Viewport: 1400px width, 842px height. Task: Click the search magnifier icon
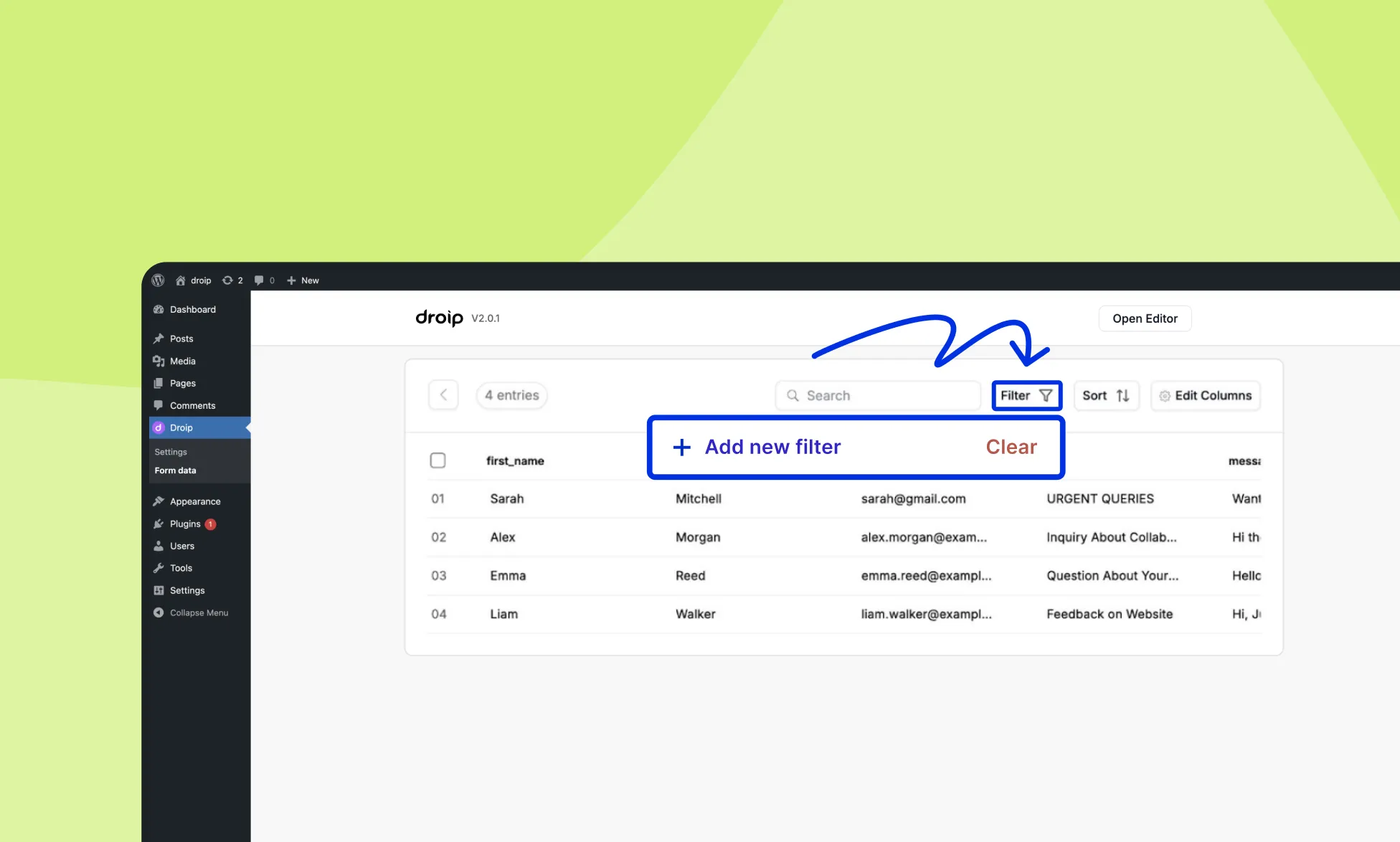793,395
